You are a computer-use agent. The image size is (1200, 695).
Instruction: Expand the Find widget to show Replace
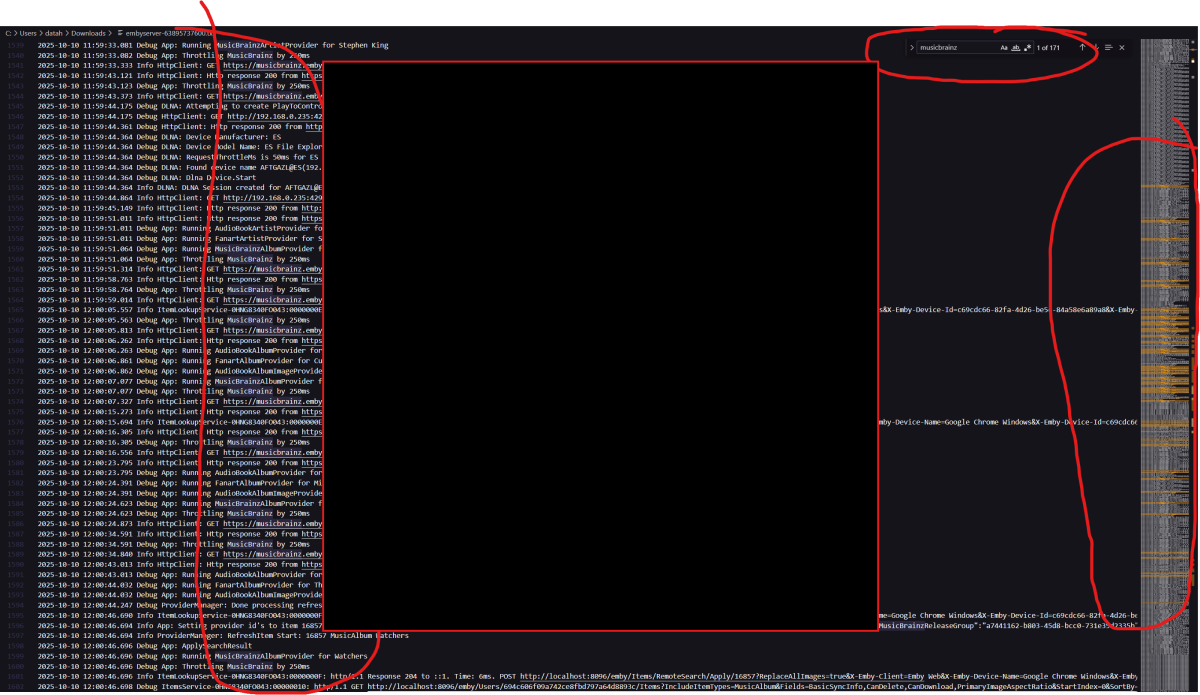click(912, 47)
